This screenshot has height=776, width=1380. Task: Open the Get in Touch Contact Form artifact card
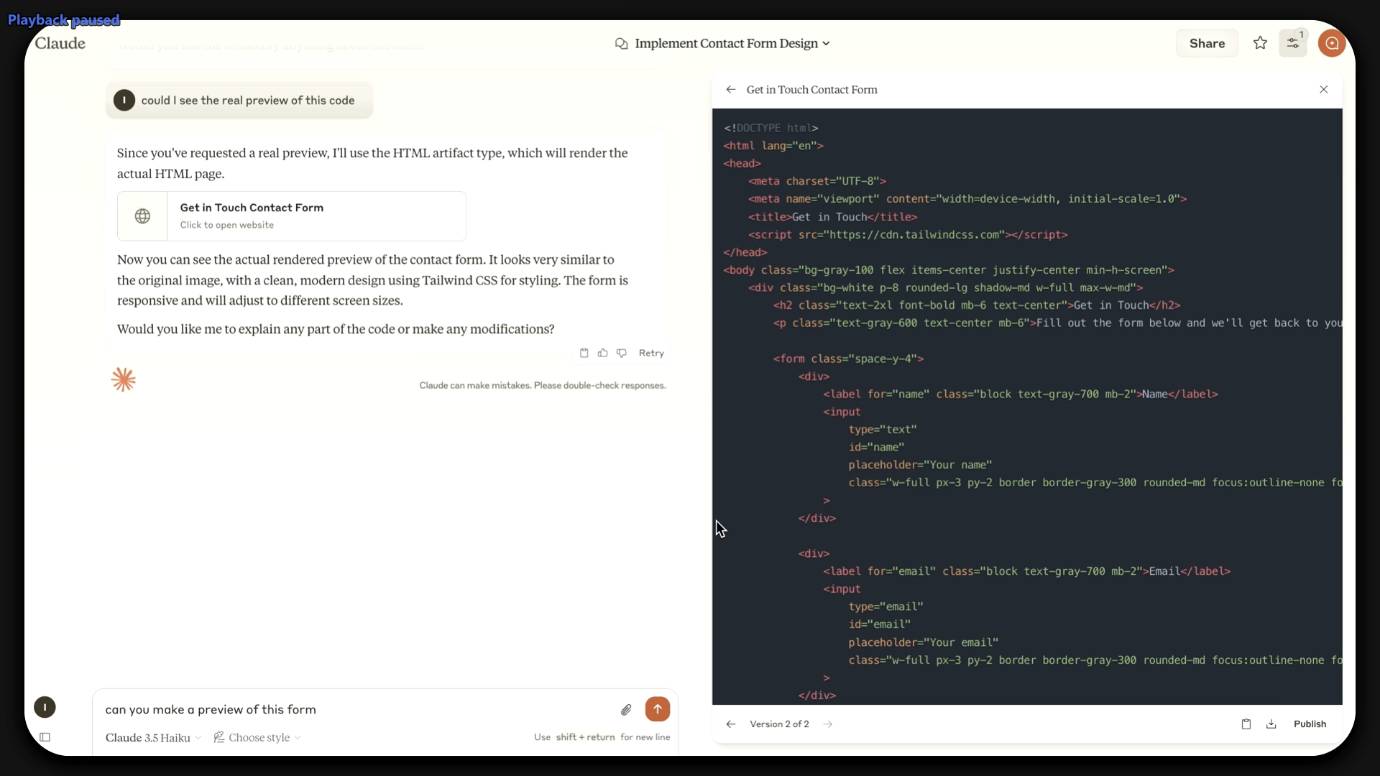292,216
